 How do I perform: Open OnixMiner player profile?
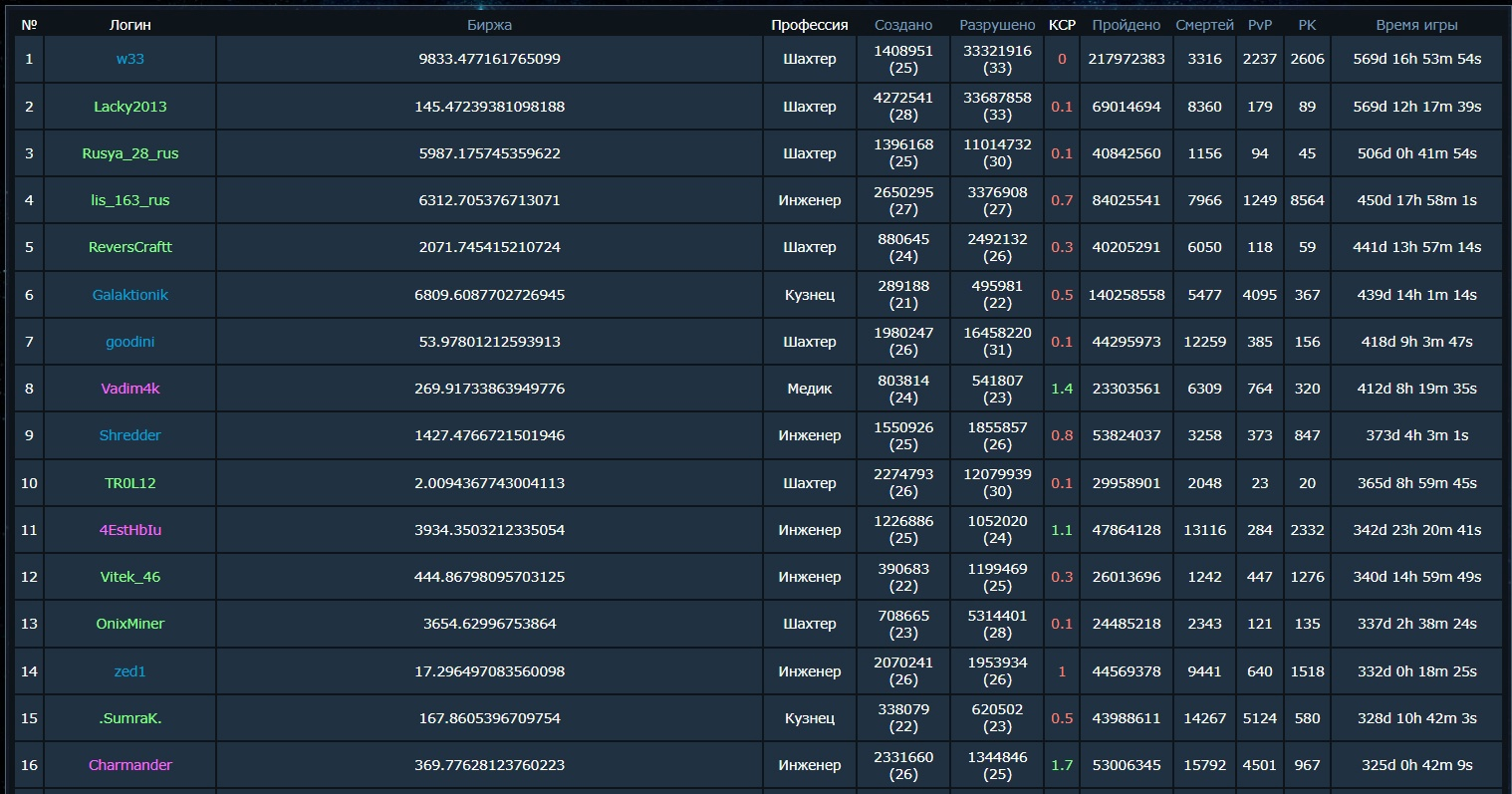point(130,624)
